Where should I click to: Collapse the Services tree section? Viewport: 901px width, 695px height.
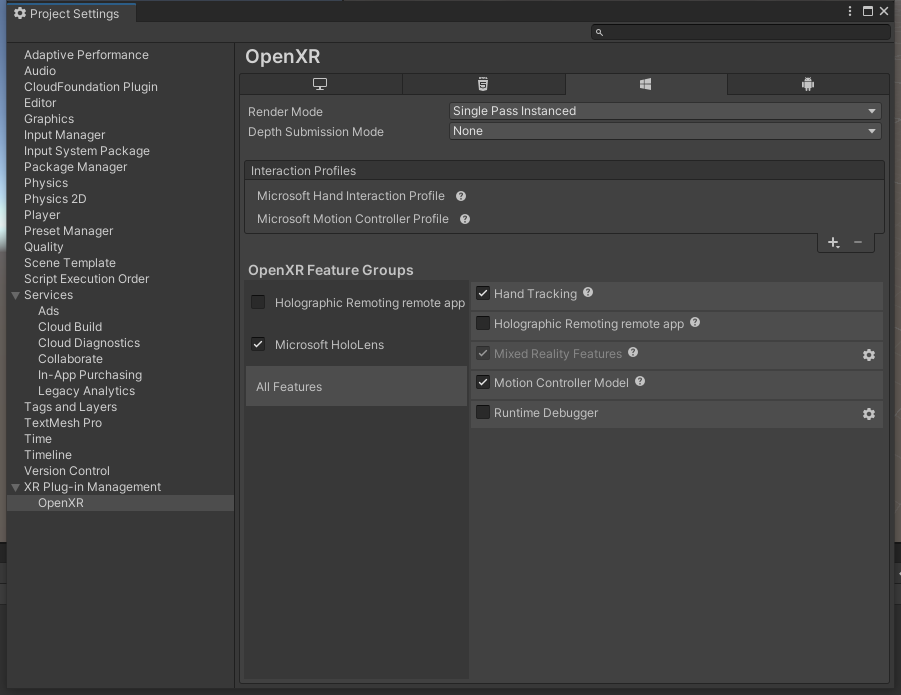[x=16, y=295]
